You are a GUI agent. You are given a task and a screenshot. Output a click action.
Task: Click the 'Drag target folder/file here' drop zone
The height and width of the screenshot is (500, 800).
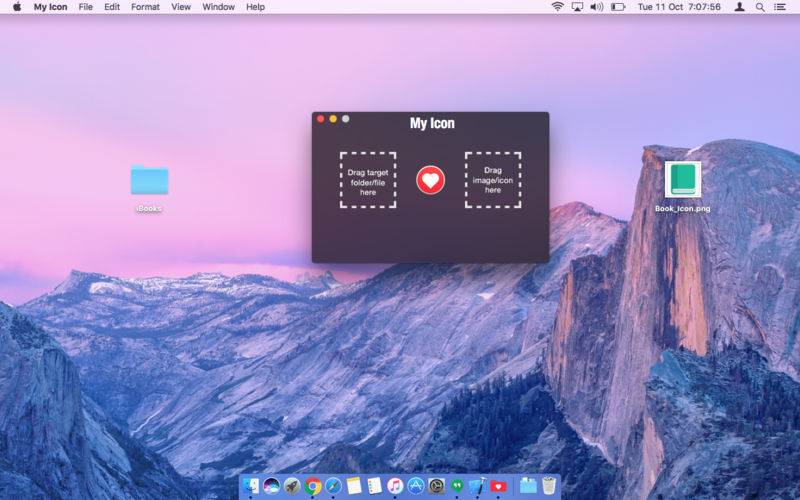point(368,180)
